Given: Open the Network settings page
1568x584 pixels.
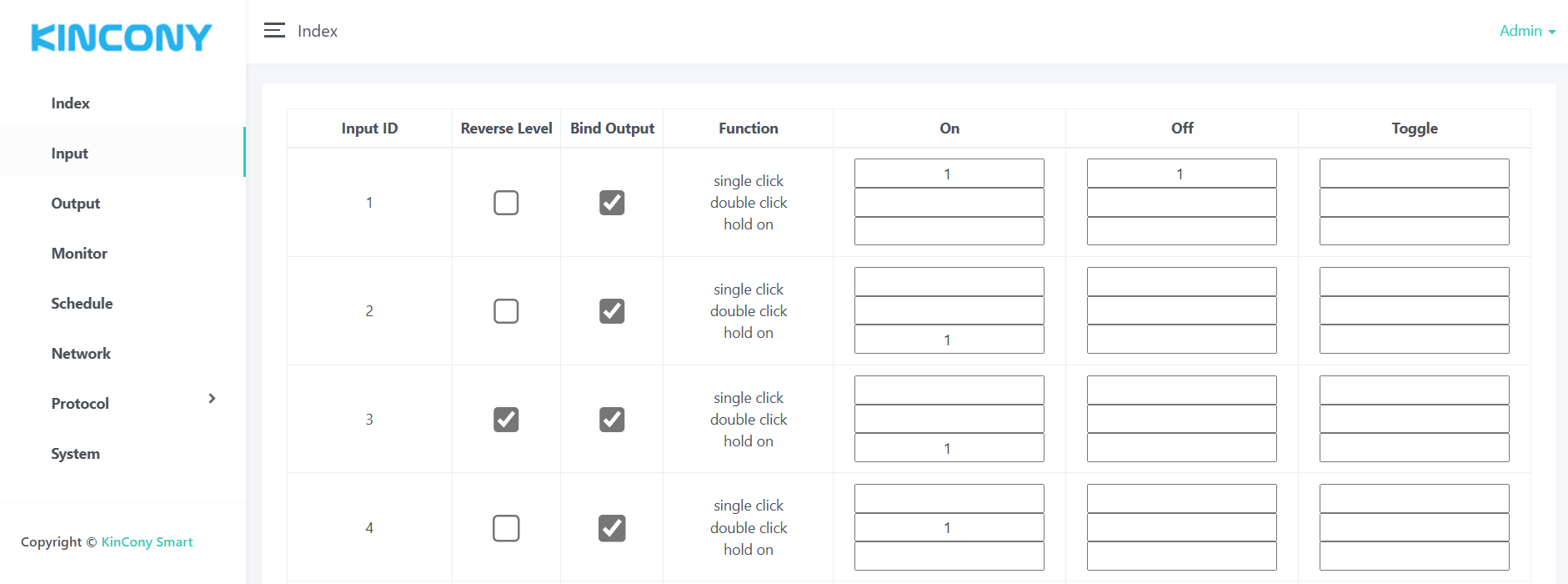Looking at the screenshot, I should pos(81,354).
